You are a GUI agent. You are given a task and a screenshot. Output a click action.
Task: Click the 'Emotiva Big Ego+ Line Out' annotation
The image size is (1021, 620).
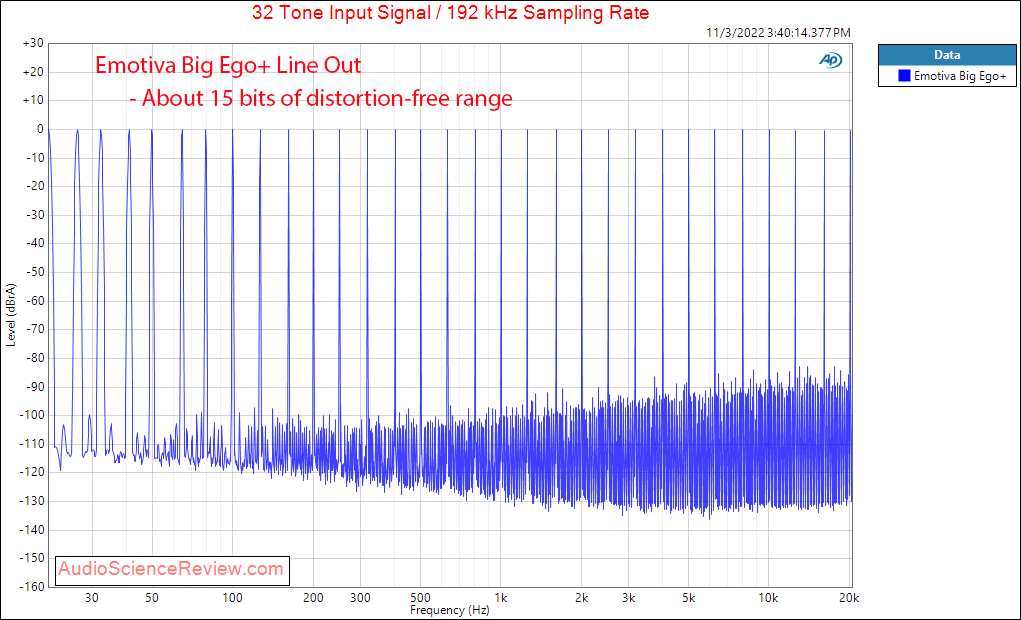click(x=228, y=65)
